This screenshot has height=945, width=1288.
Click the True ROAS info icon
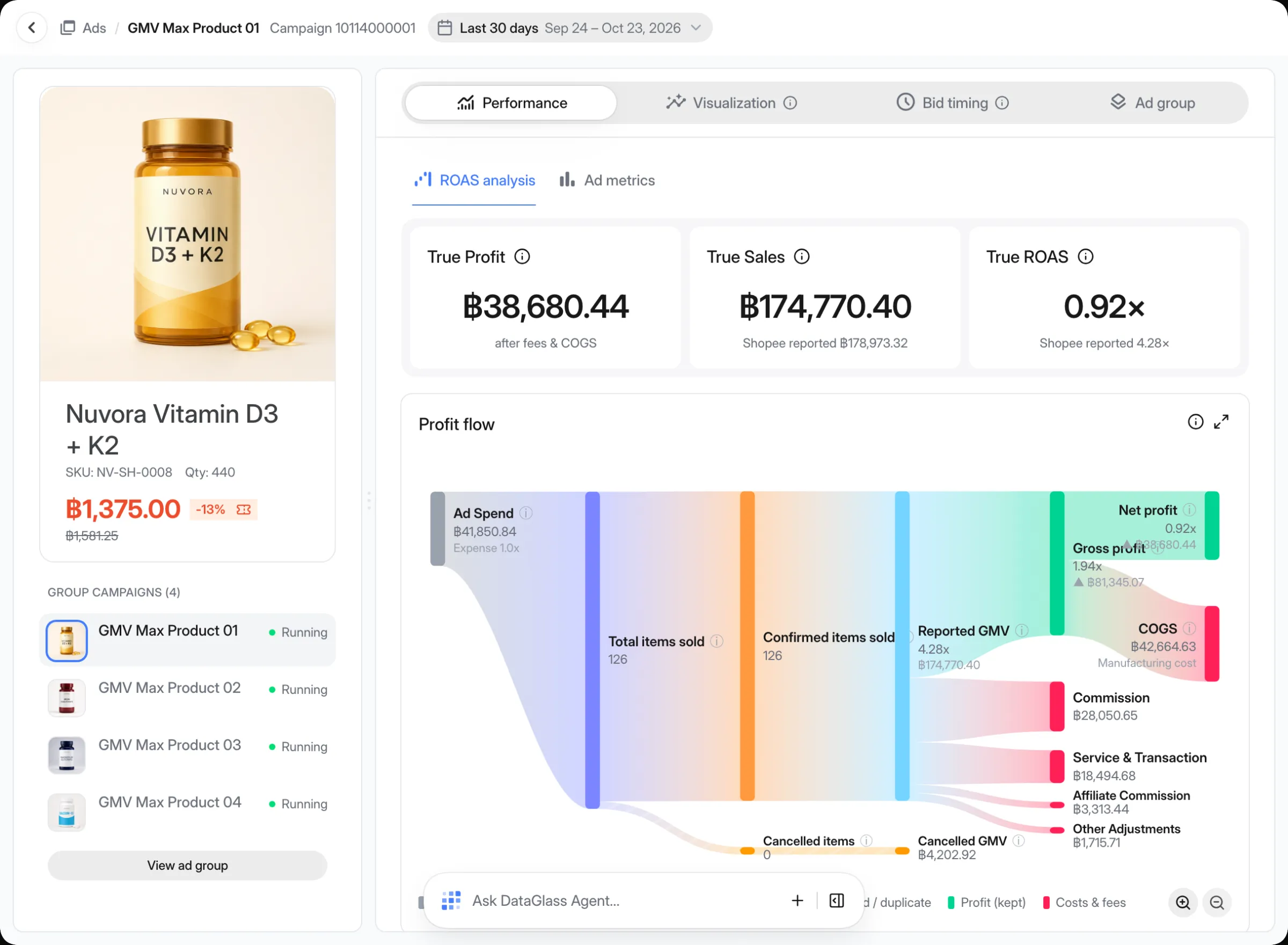click(1085, 257)
